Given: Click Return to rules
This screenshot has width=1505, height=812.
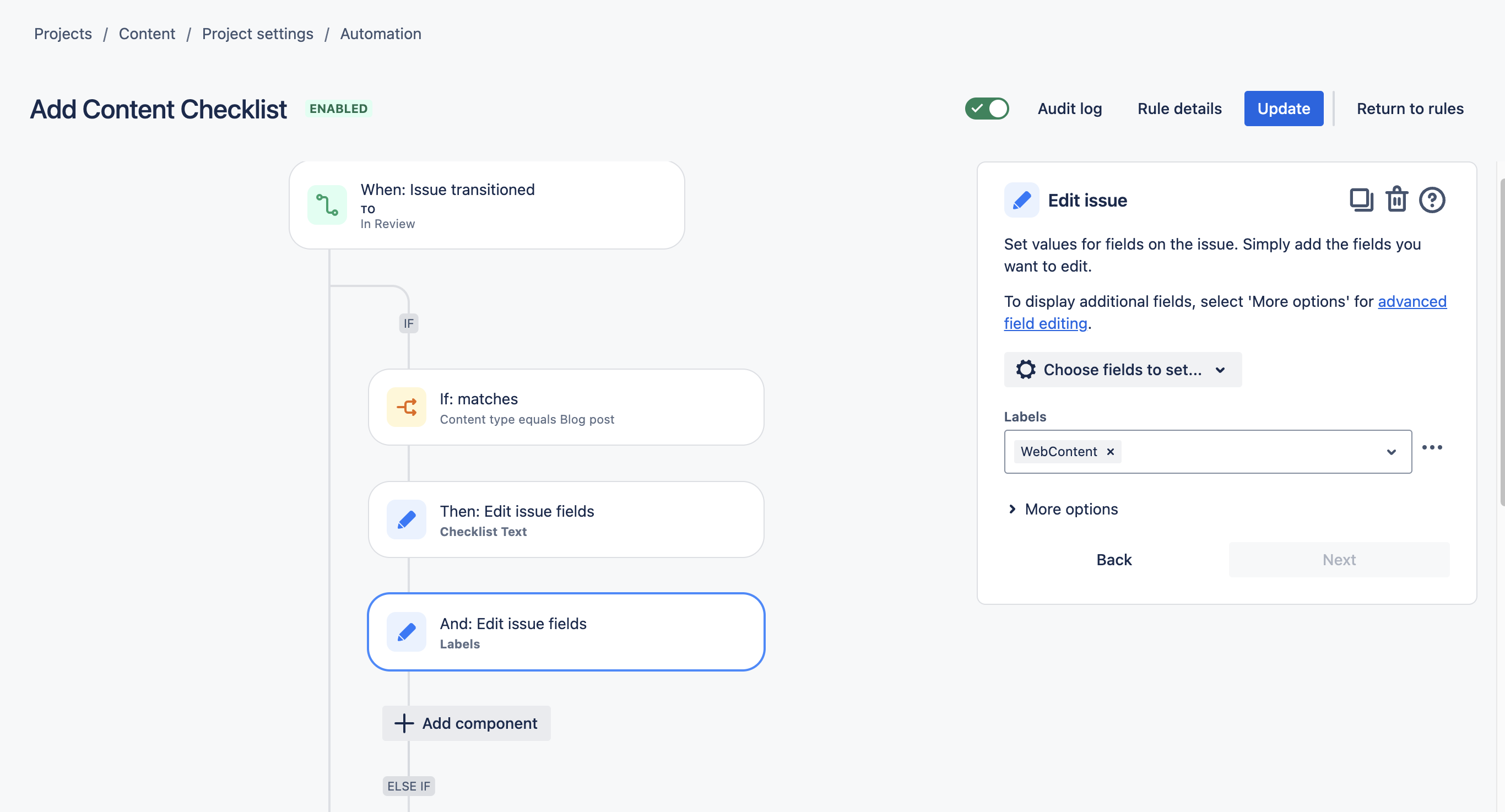Looking at the screenshot, I should tap(1410, 109).
